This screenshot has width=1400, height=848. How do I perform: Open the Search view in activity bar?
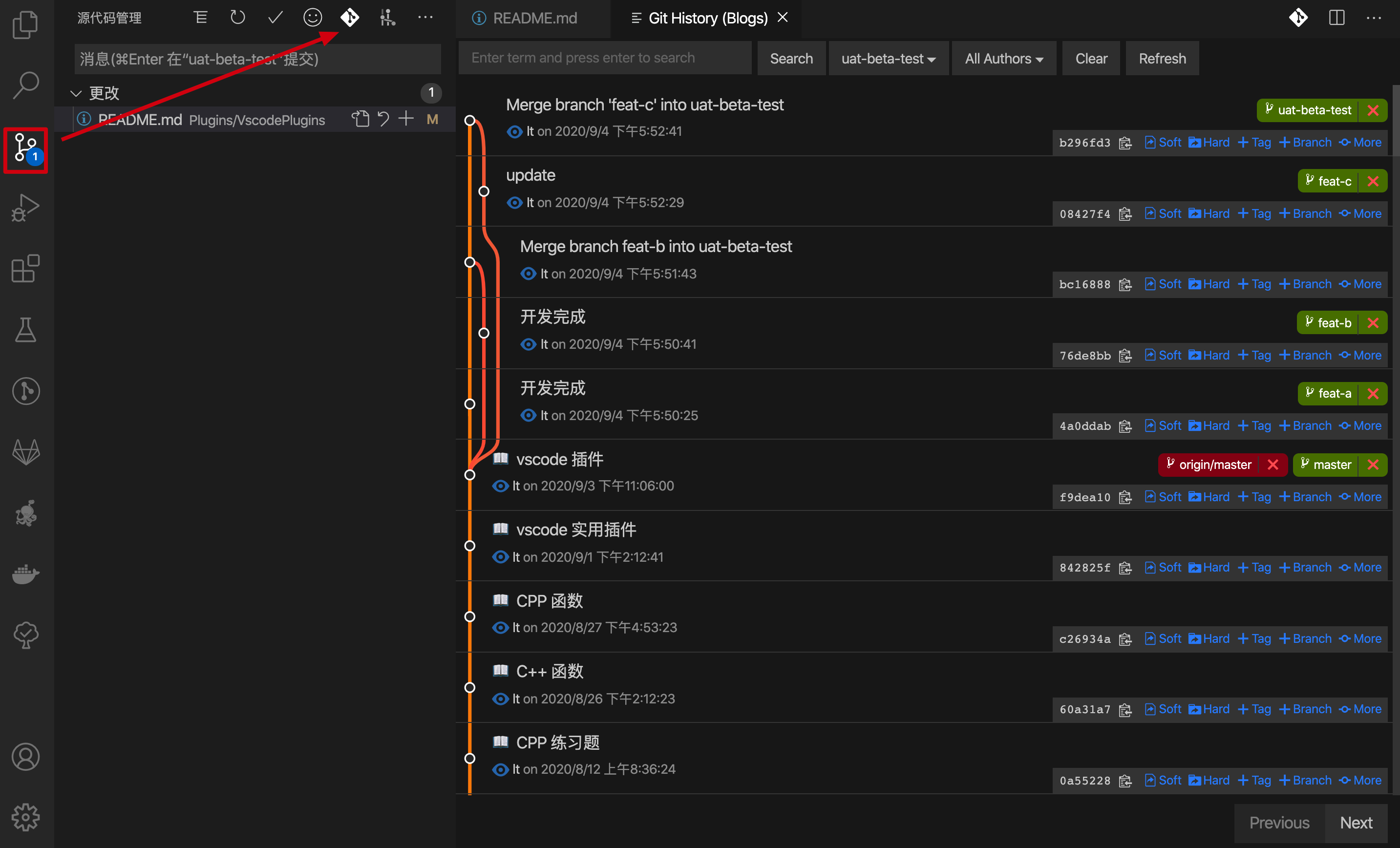25,85
